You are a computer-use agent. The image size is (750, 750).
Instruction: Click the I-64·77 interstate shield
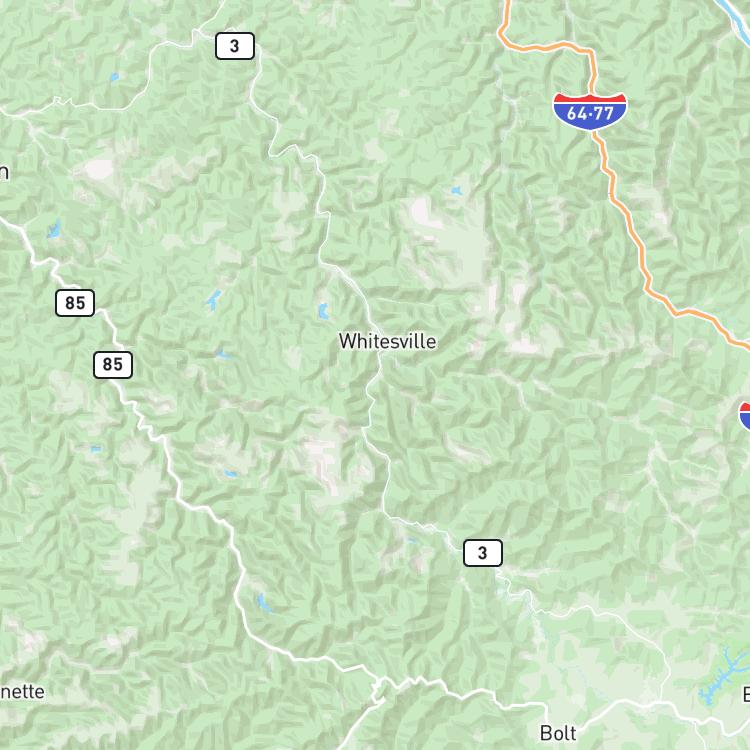(x=589, y=112)
